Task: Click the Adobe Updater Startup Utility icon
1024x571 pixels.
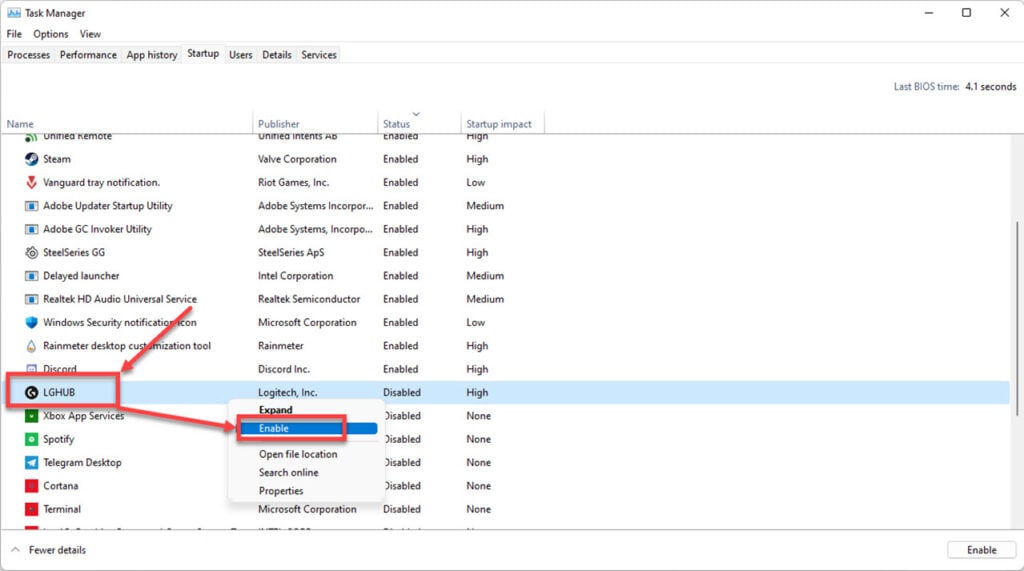Action: click(31, 206)
